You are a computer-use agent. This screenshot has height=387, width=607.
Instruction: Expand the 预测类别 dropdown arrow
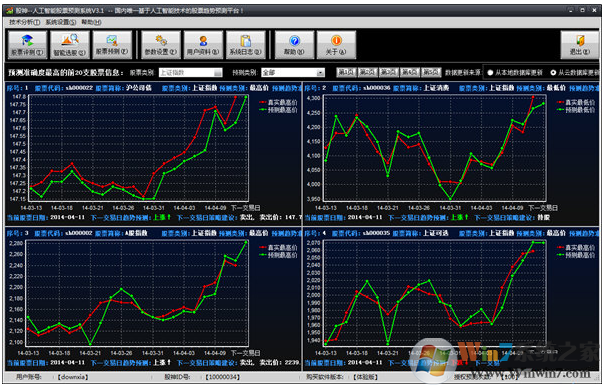(321, 72)
